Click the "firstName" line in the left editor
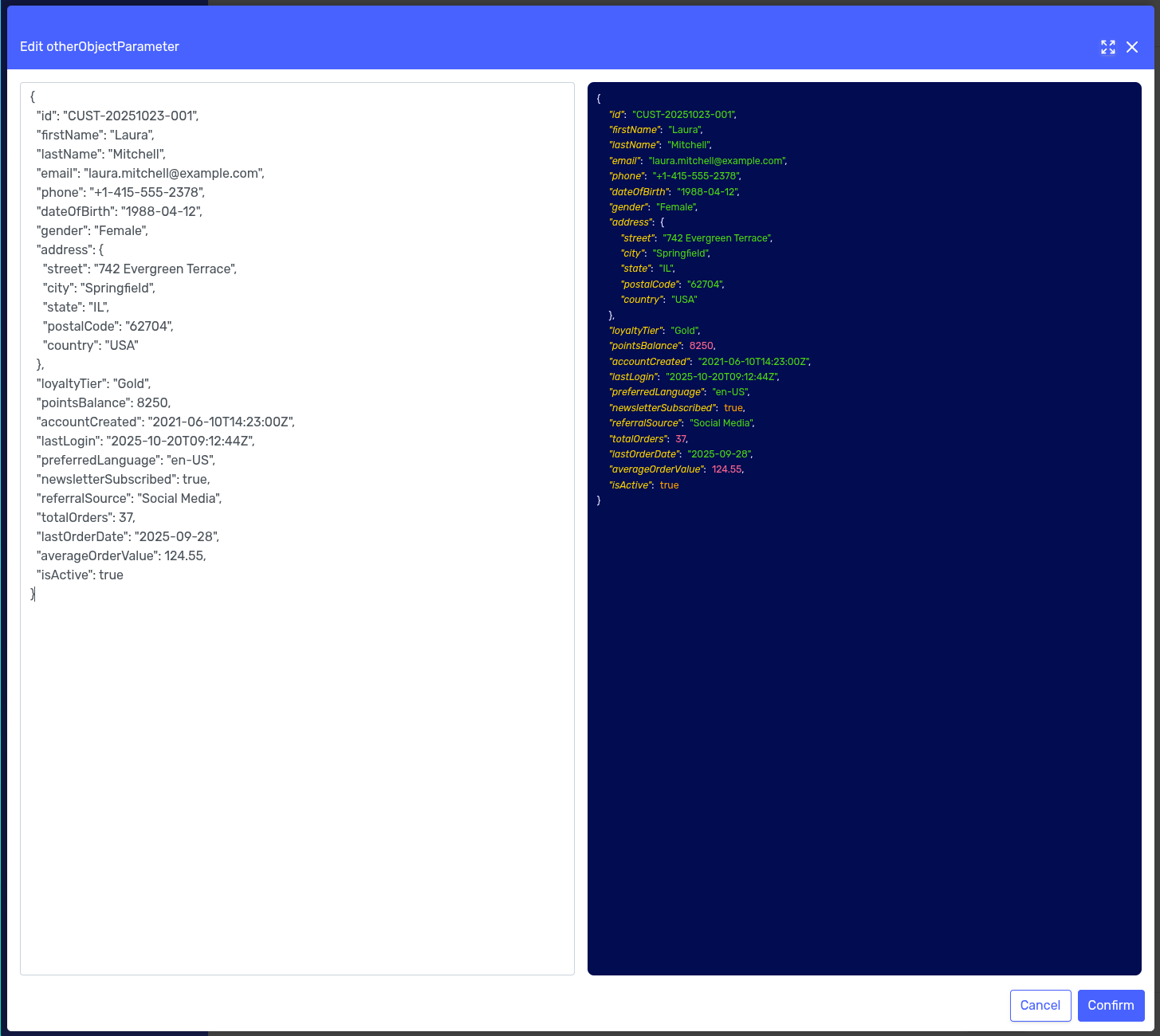 click(95, 135)
